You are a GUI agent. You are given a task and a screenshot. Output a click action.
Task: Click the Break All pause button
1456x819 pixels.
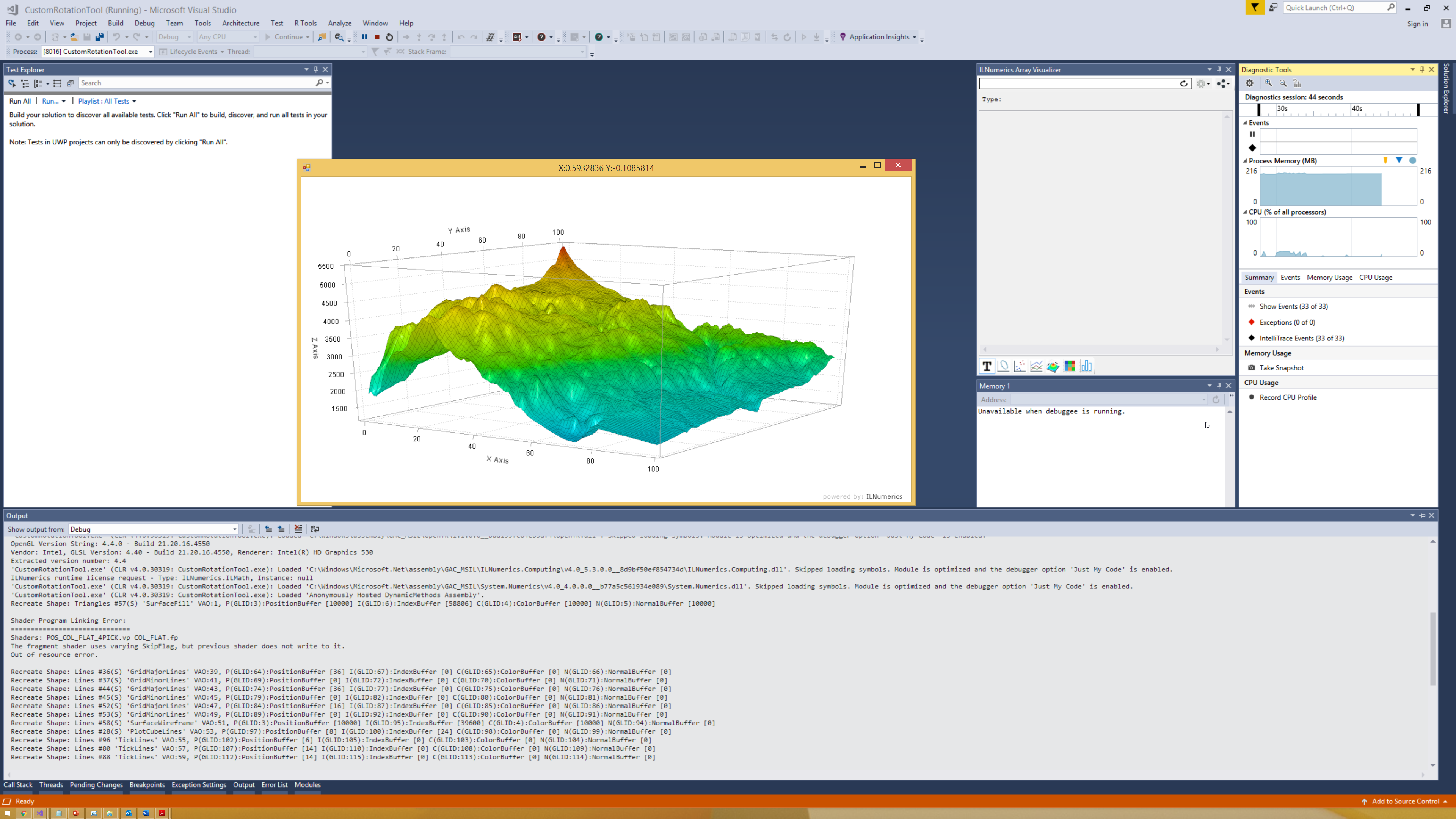[364, 37]
